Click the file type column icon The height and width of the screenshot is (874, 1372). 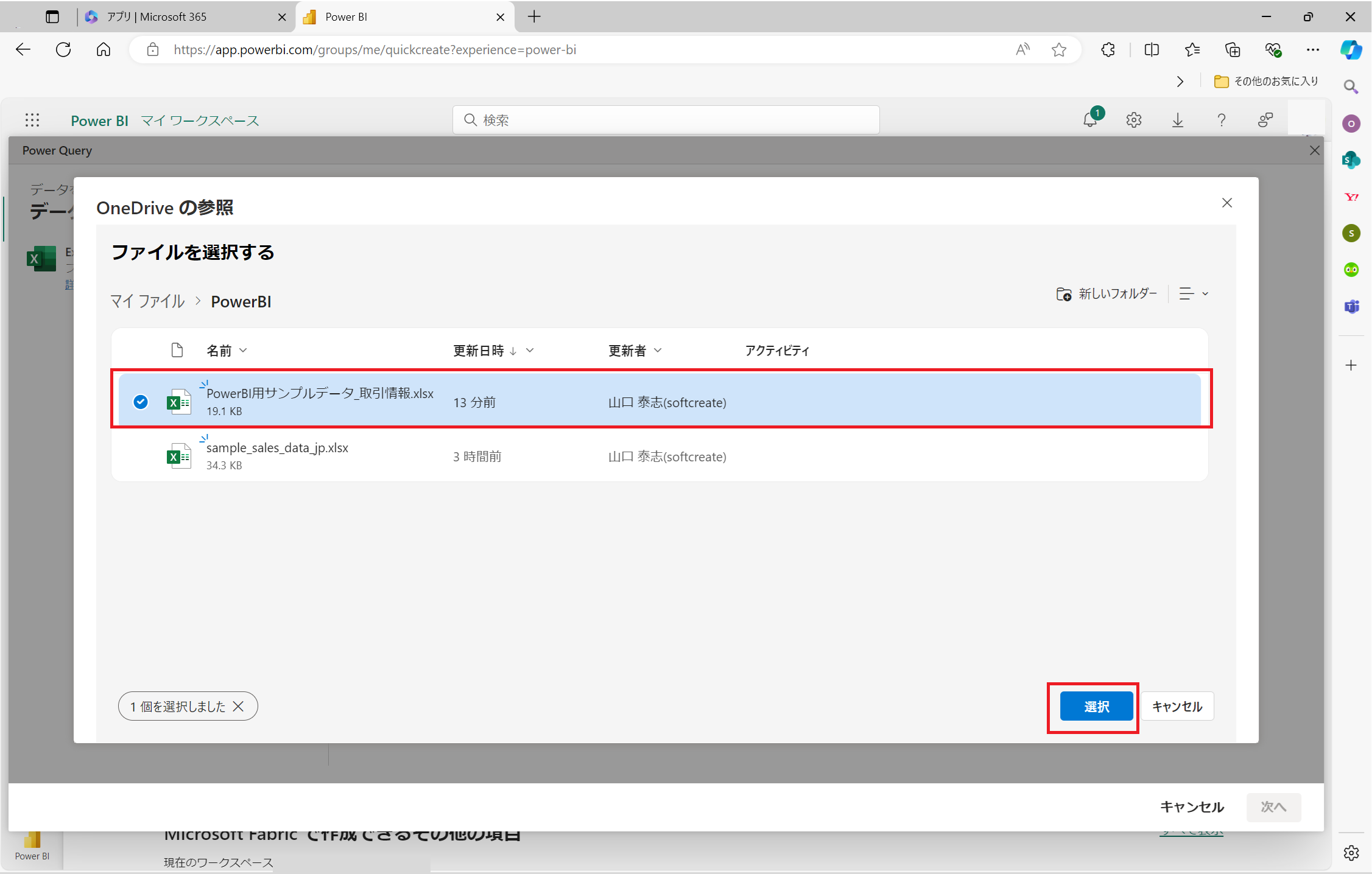pos(177,350)
